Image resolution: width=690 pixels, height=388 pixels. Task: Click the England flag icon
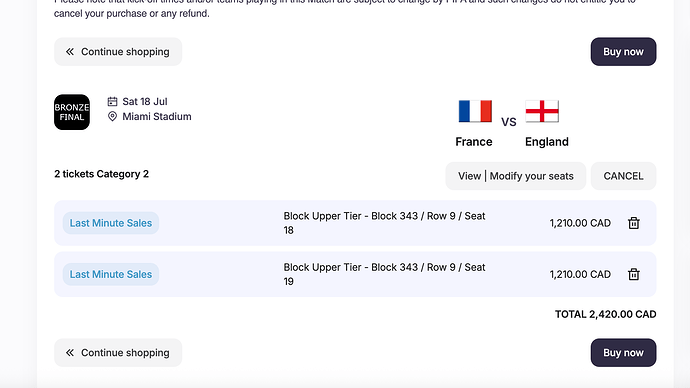542,111
